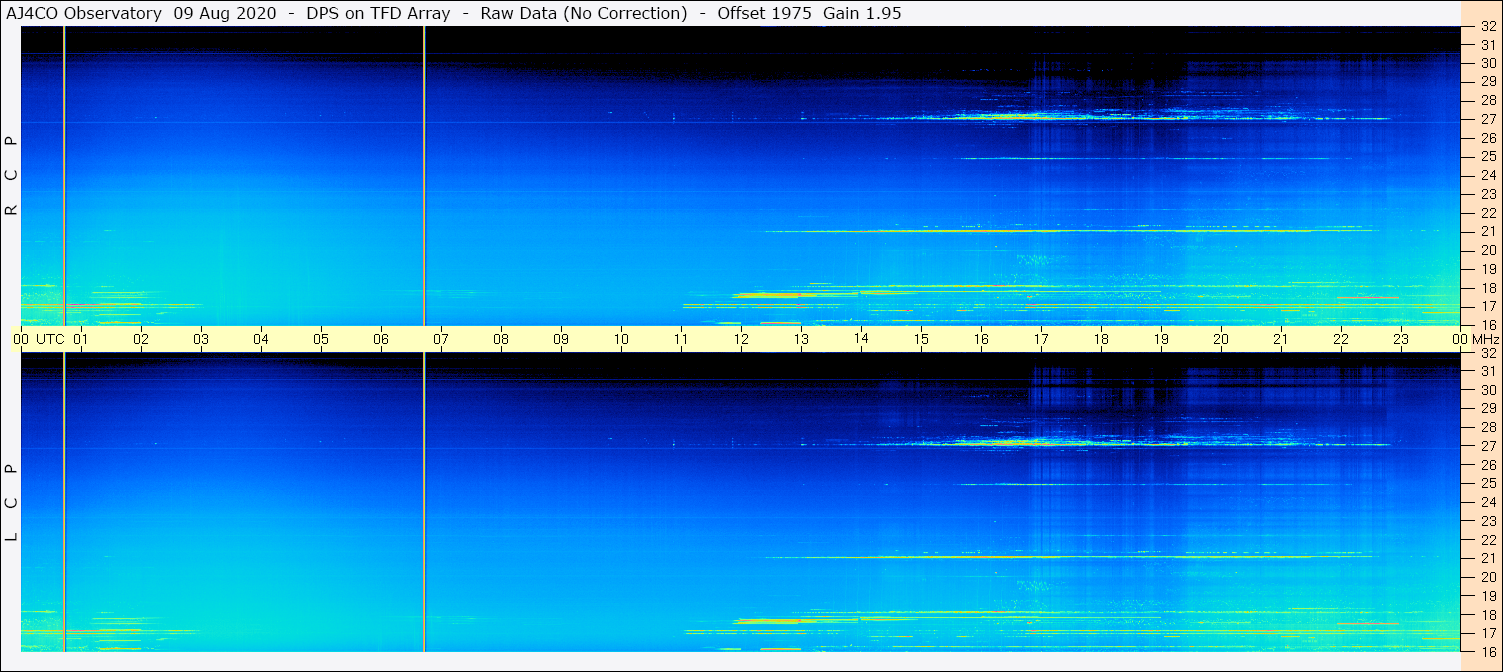Select hour 23 on the time axis

[1401, 339]
